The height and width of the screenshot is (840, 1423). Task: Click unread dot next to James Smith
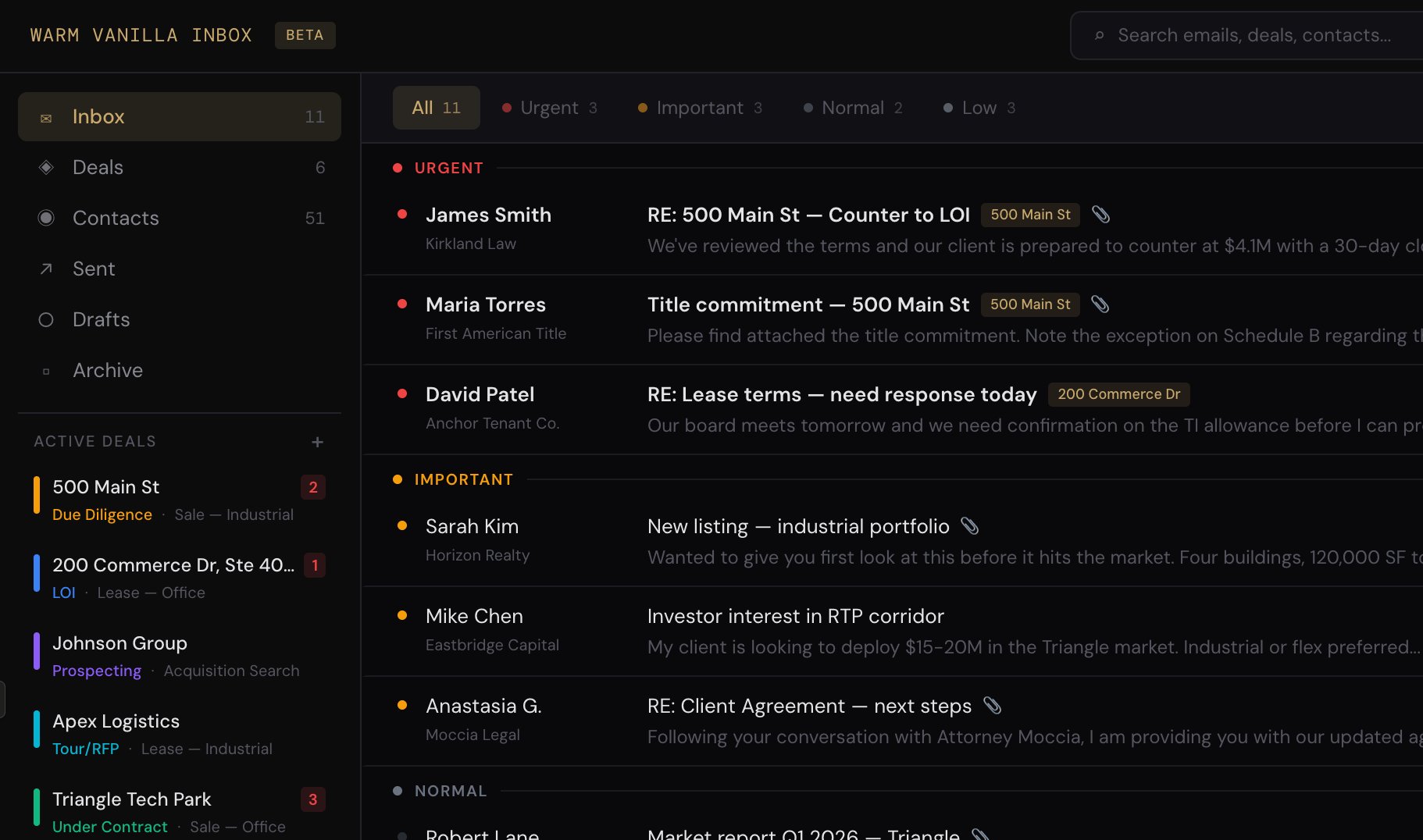point(402,214)
